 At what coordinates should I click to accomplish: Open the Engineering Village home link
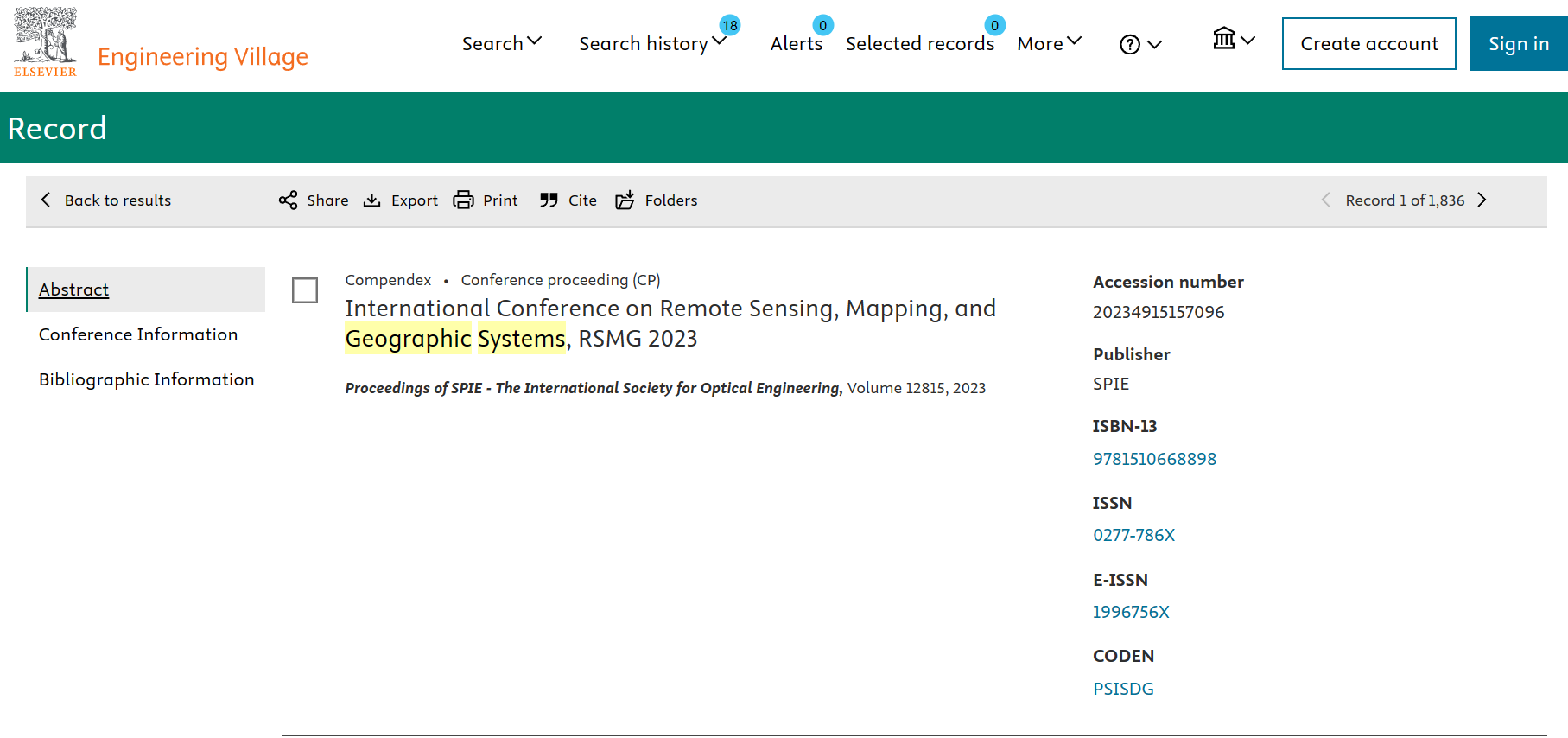203,57
